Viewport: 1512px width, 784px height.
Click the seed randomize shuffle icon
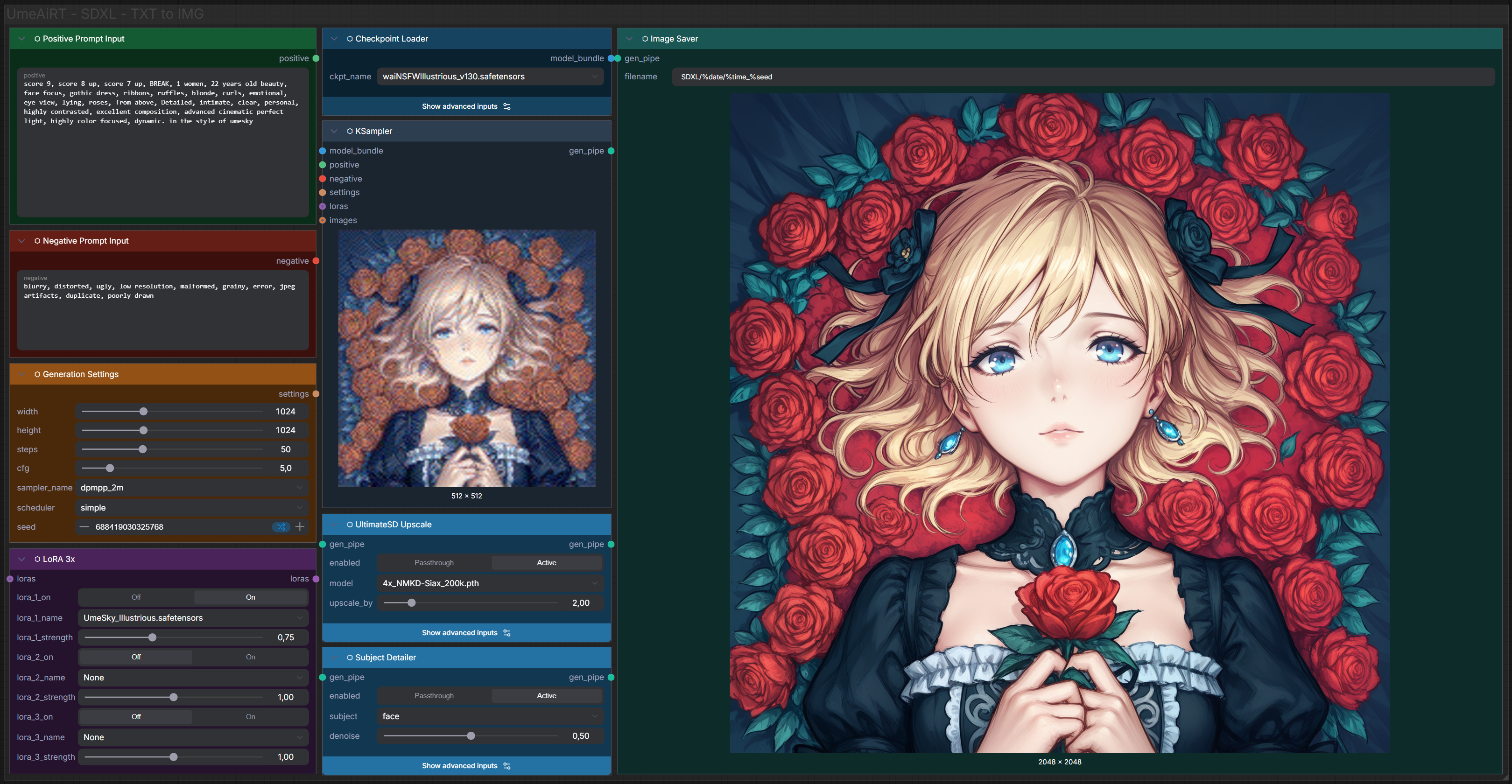point(281,527)
